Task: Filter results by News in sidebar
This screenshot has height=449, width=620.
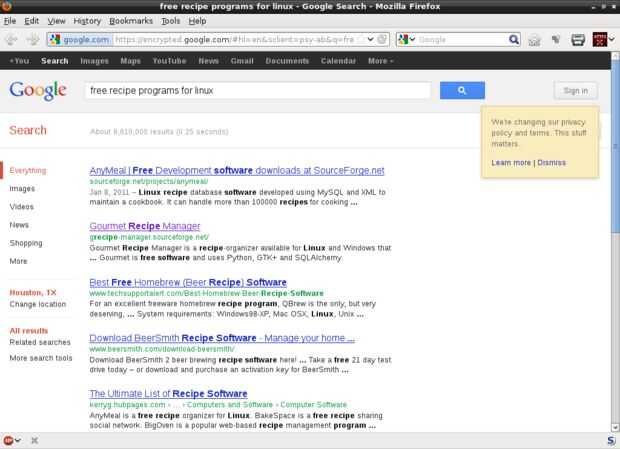Action: click(x=19, y=225)
